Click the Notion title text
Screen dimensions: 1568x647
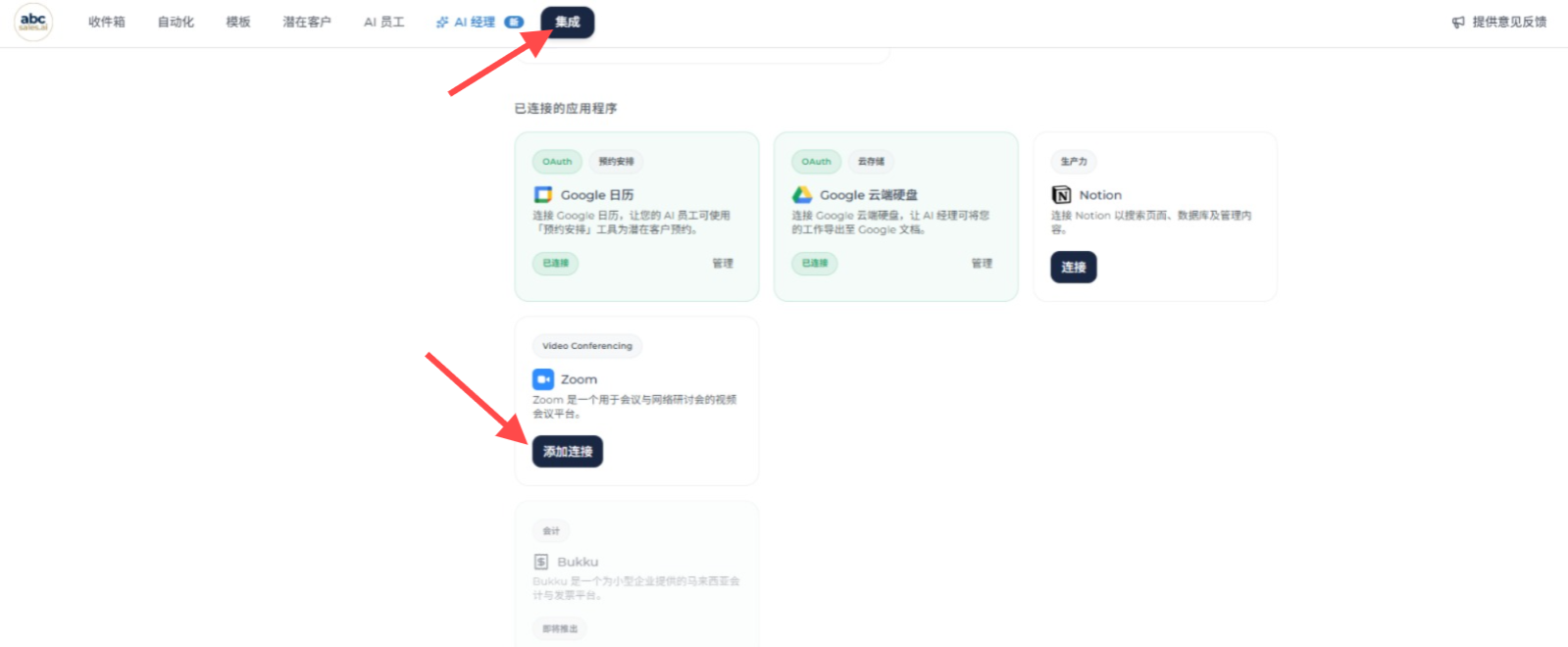[1100, 195]
